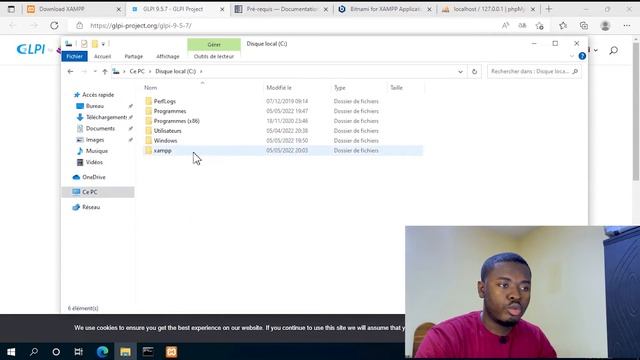
Task: Open recent locations dropdown arrow
Action: point(95,71)
